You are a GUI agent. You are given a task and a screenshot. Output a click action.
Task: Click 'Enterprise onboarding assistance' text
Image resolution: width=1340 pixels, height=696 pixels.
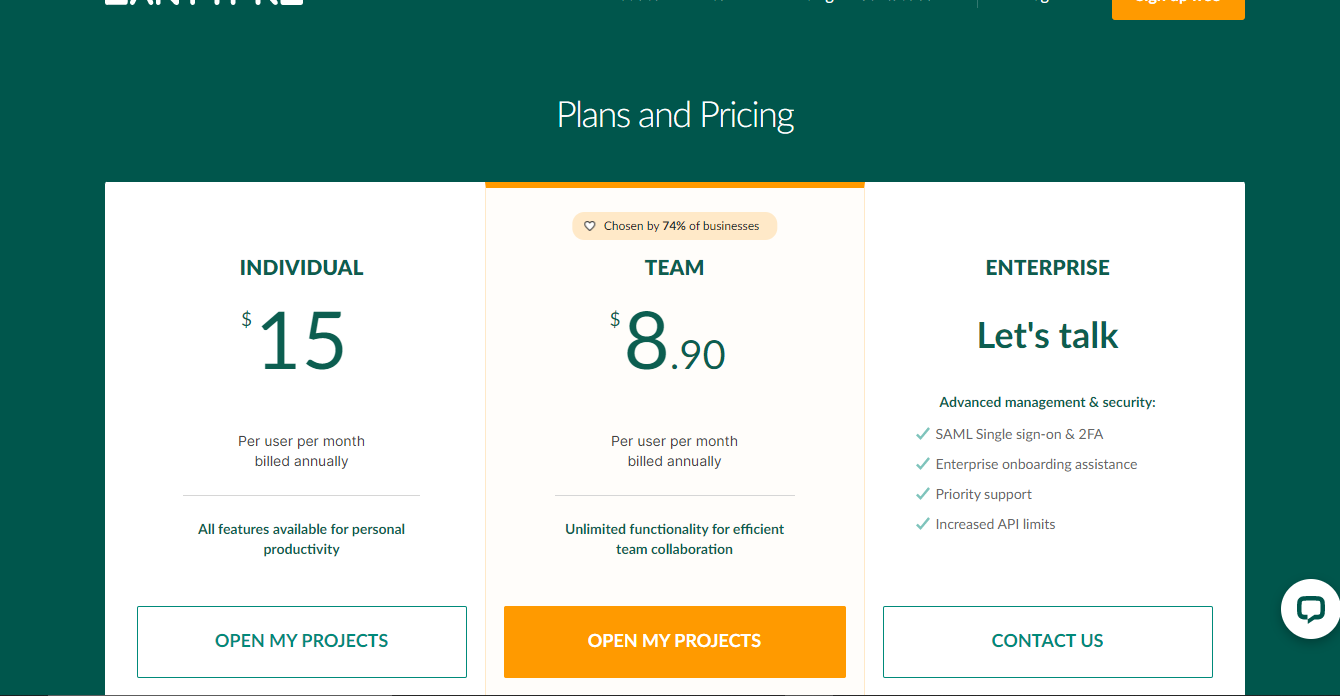[1036, 464]
